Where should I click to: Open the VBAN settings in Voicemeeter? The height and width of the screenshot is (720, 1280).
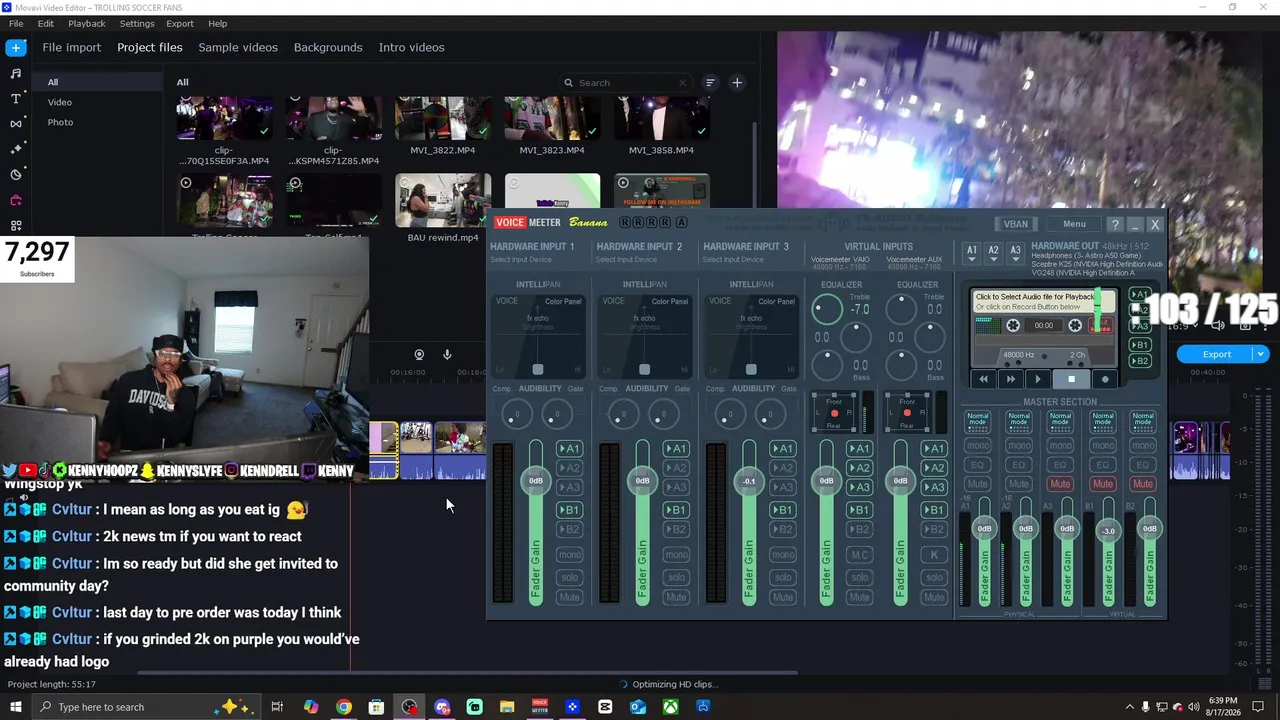tap(1016, 224)
